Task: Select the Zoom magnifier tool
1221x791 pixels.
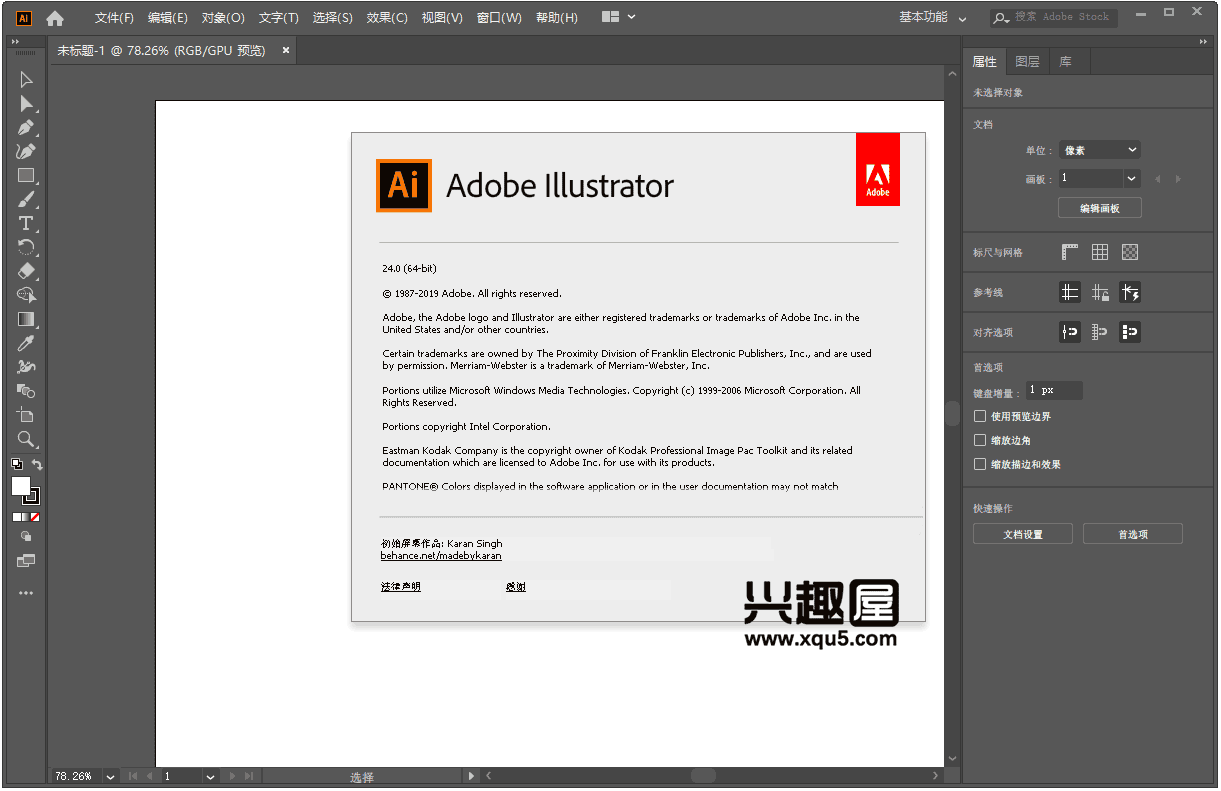Action: click(26, 439)
